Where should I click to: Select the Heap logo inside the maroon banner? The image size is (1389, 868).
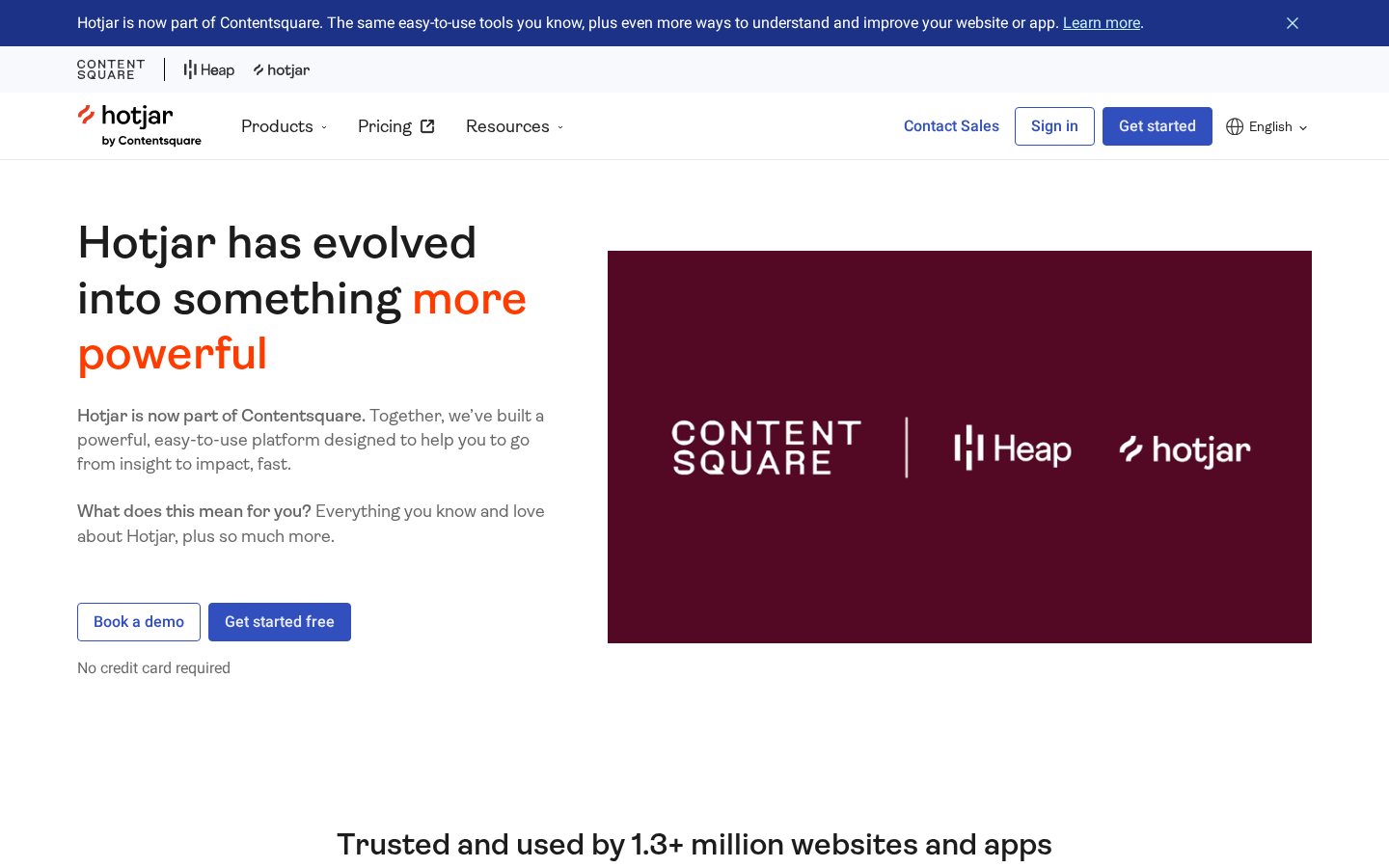[x=1012, y=448]
